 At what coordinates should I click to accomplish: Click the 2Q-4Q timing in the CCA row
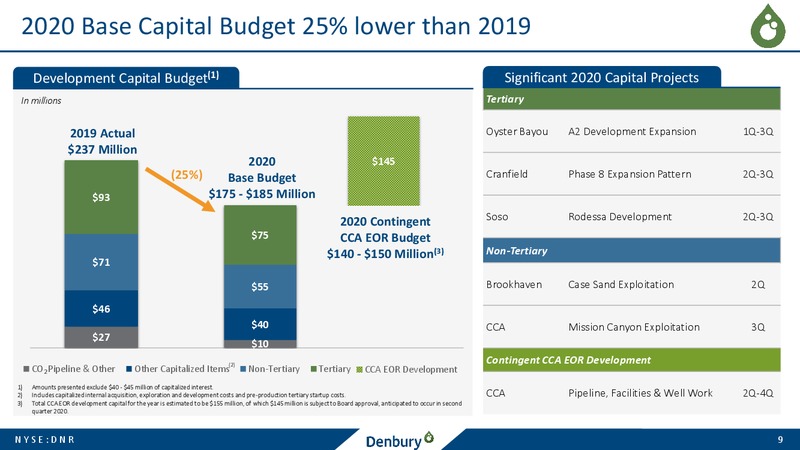[758, 393]
